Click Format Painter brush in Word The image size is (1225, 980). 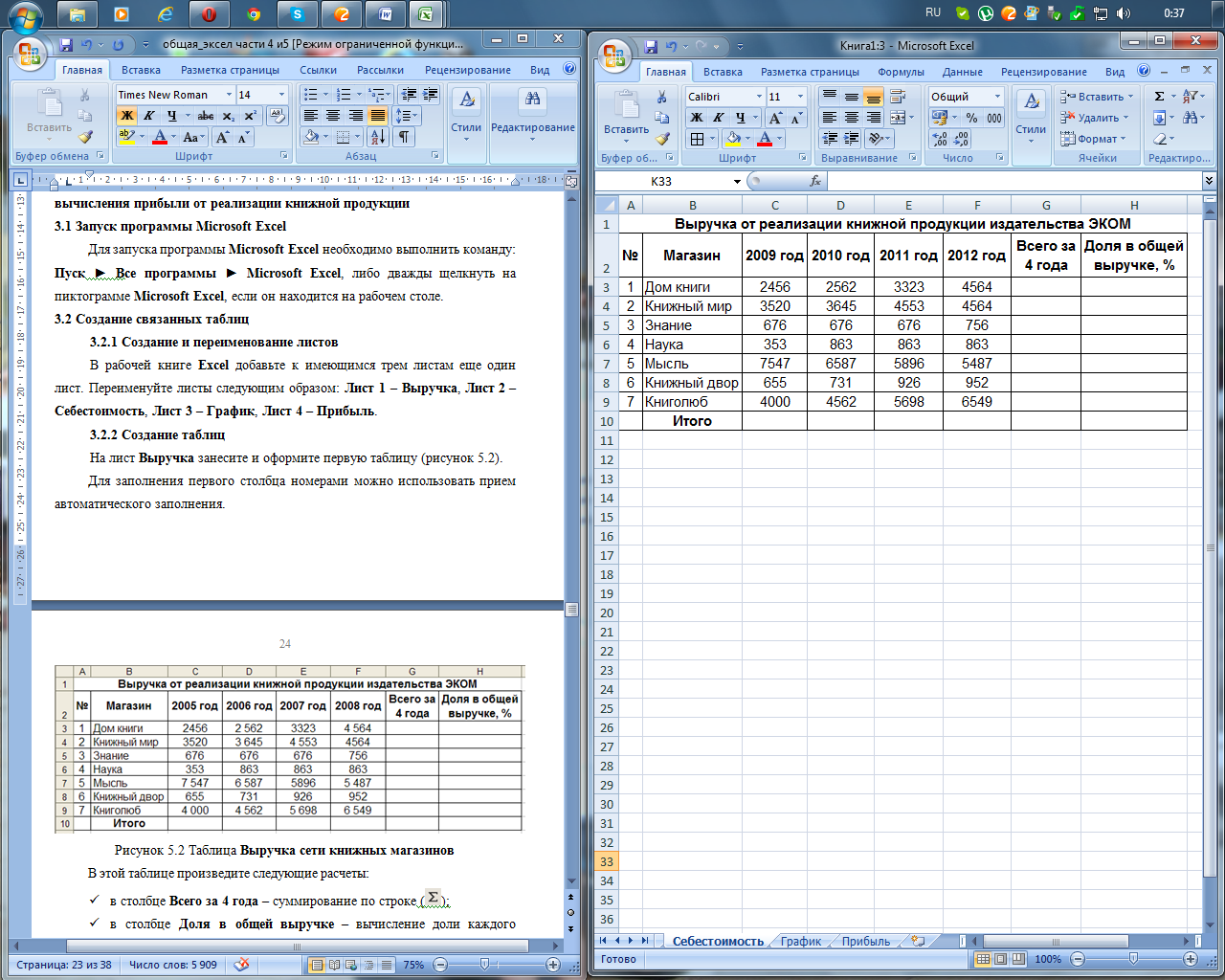tap(84, 137)
